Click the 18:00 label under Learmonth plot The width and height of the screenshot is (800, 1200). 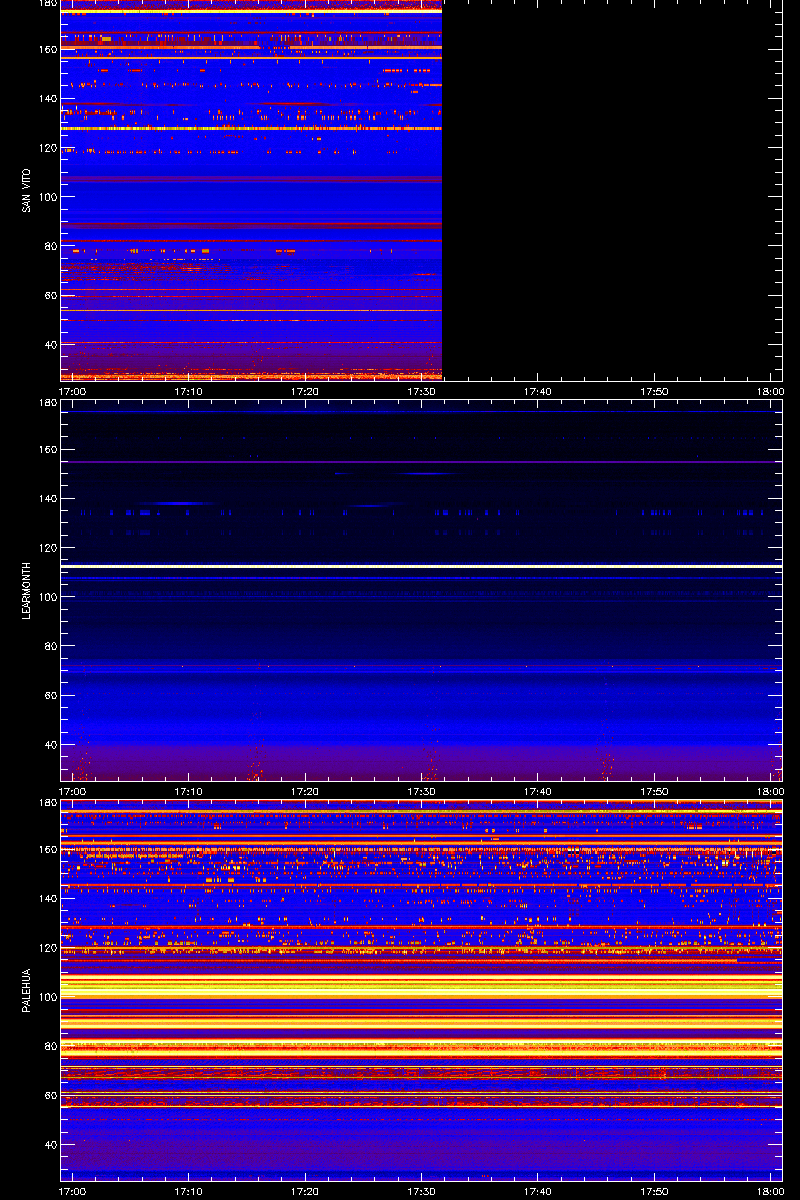point(770,791)
